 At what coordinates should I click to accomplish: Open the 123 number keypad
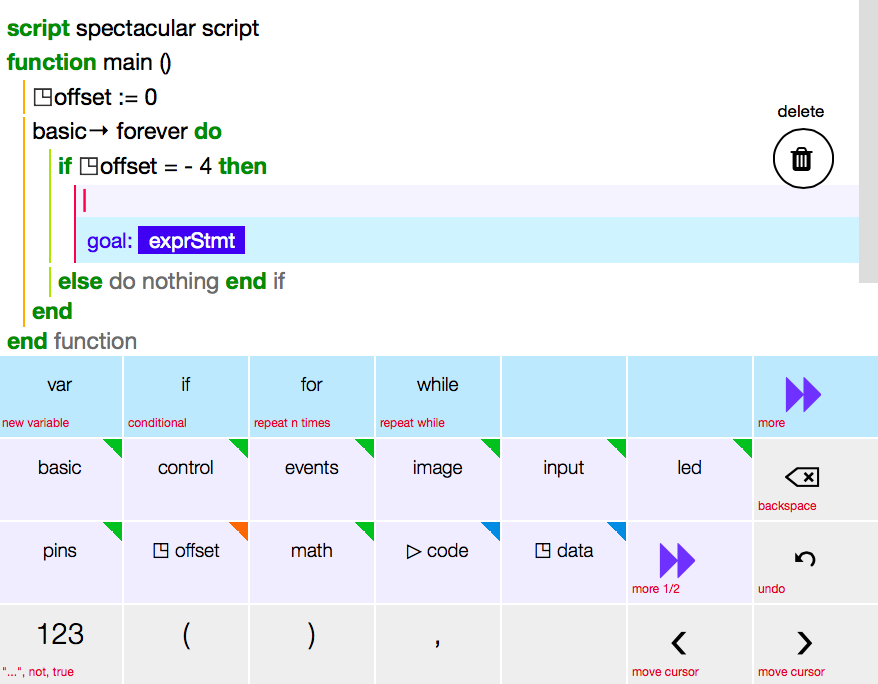60,634
